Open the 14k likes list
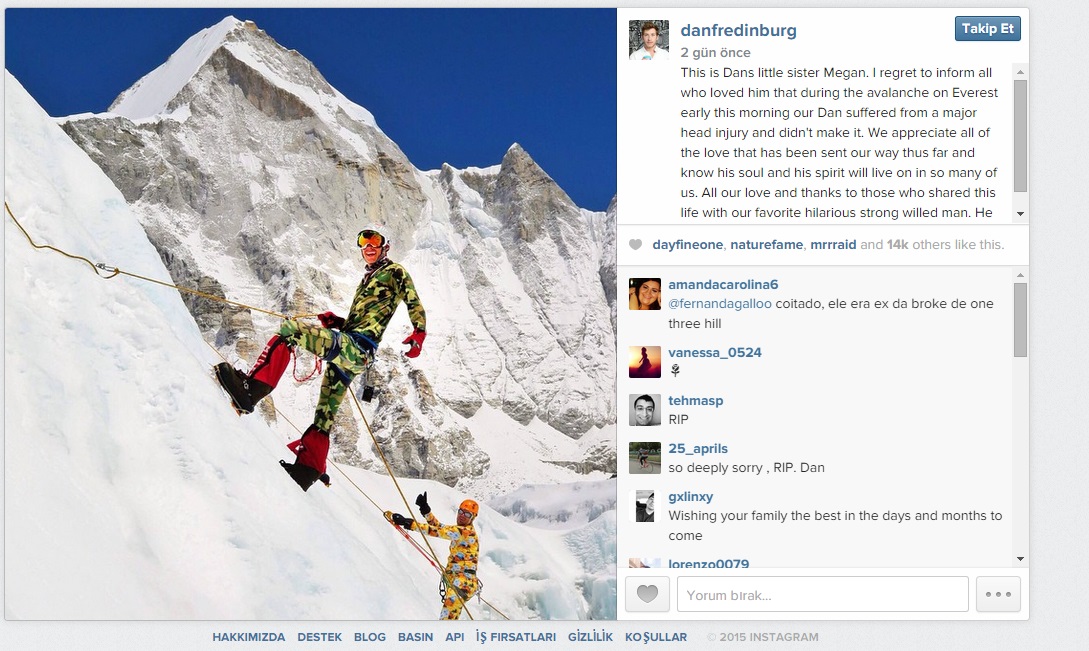 [897, 245]
